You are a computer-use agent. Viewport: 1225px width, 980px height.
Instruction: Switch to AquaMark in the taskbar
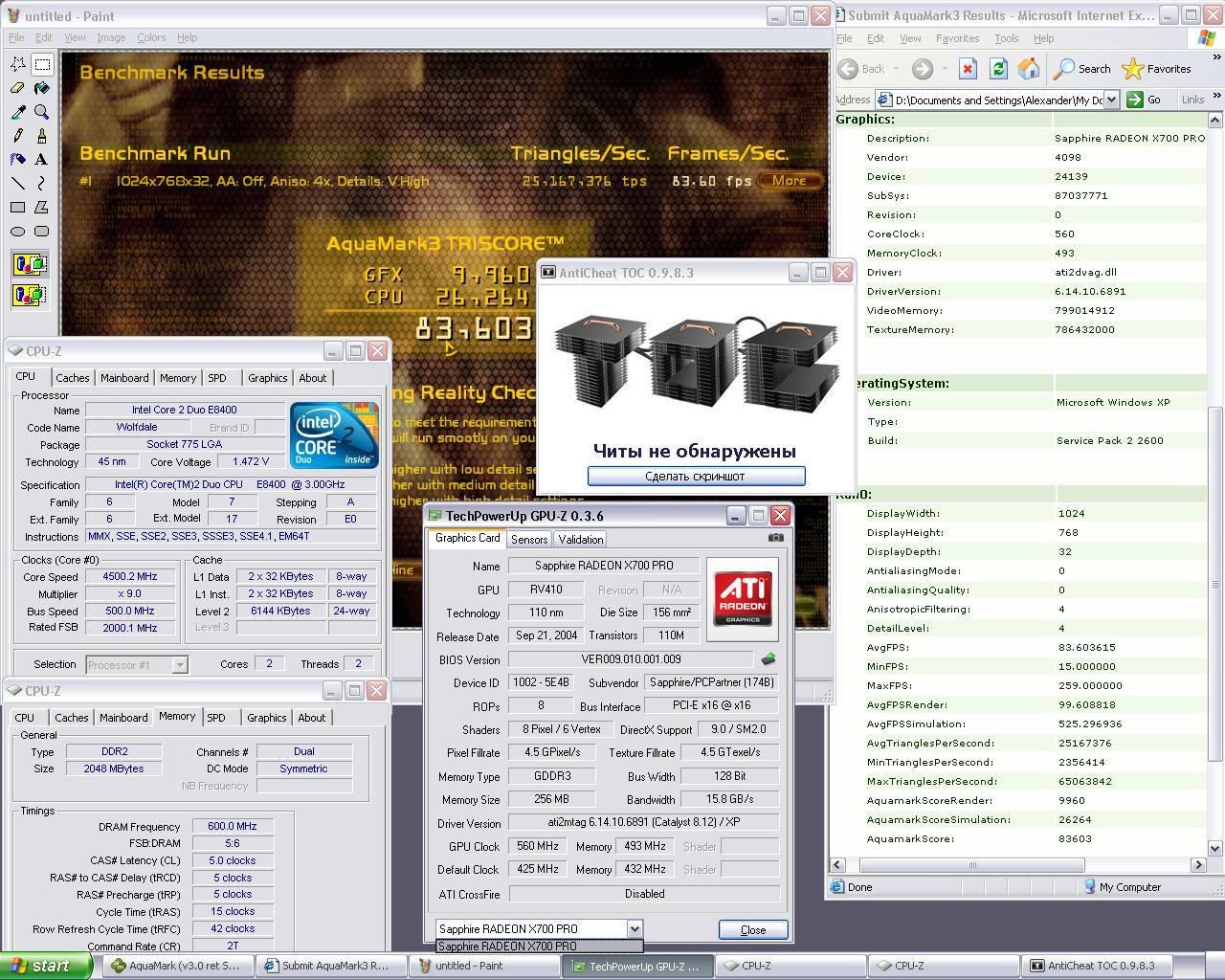[178, 966]
